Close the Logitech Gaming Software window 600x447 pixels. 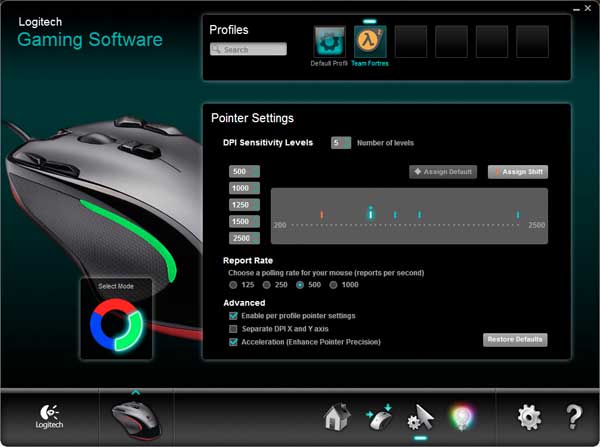(x=588, y=8)
